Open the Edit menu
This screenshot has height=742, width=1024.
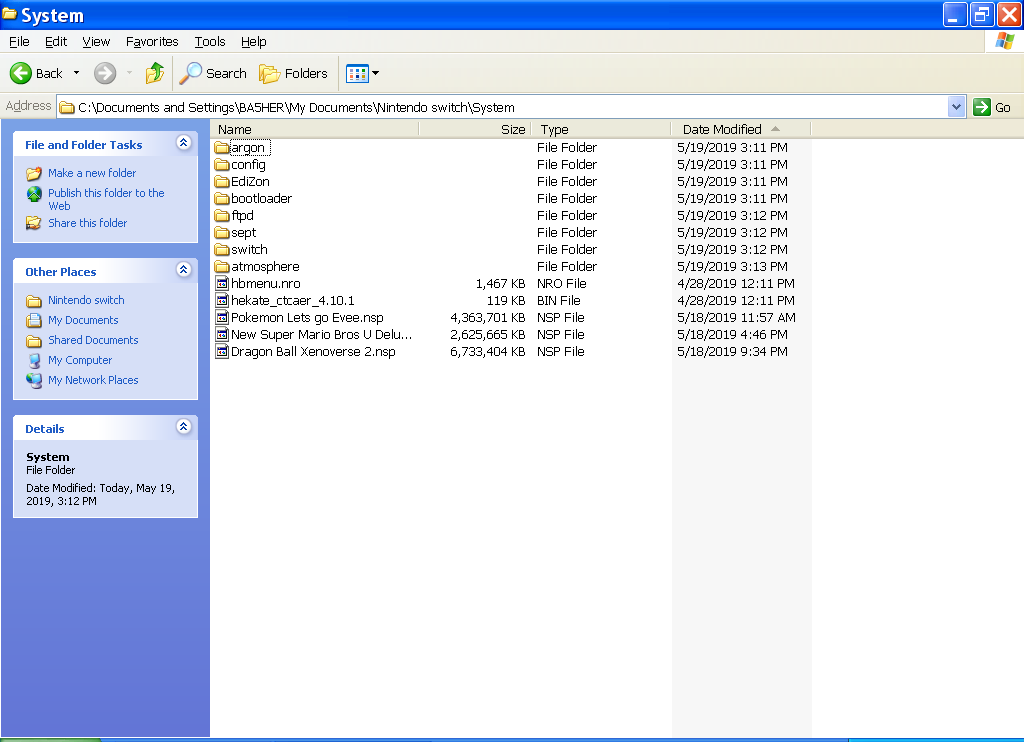(56, 42)
